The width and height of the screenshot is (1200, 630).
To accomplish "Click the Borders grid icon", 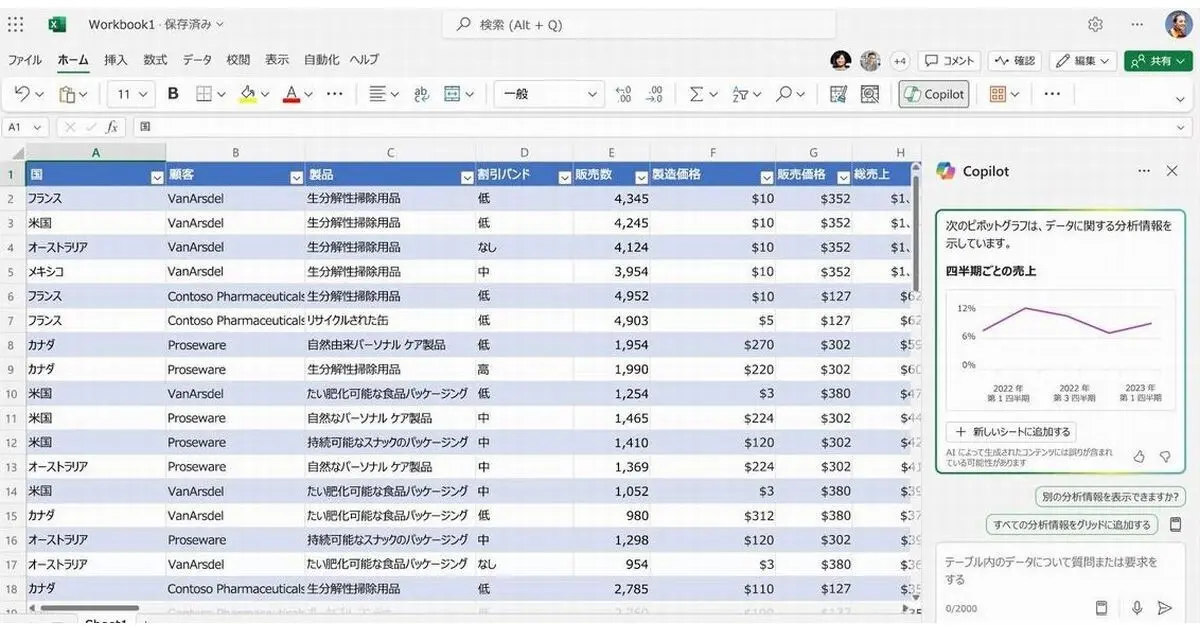I will point(204,94).
